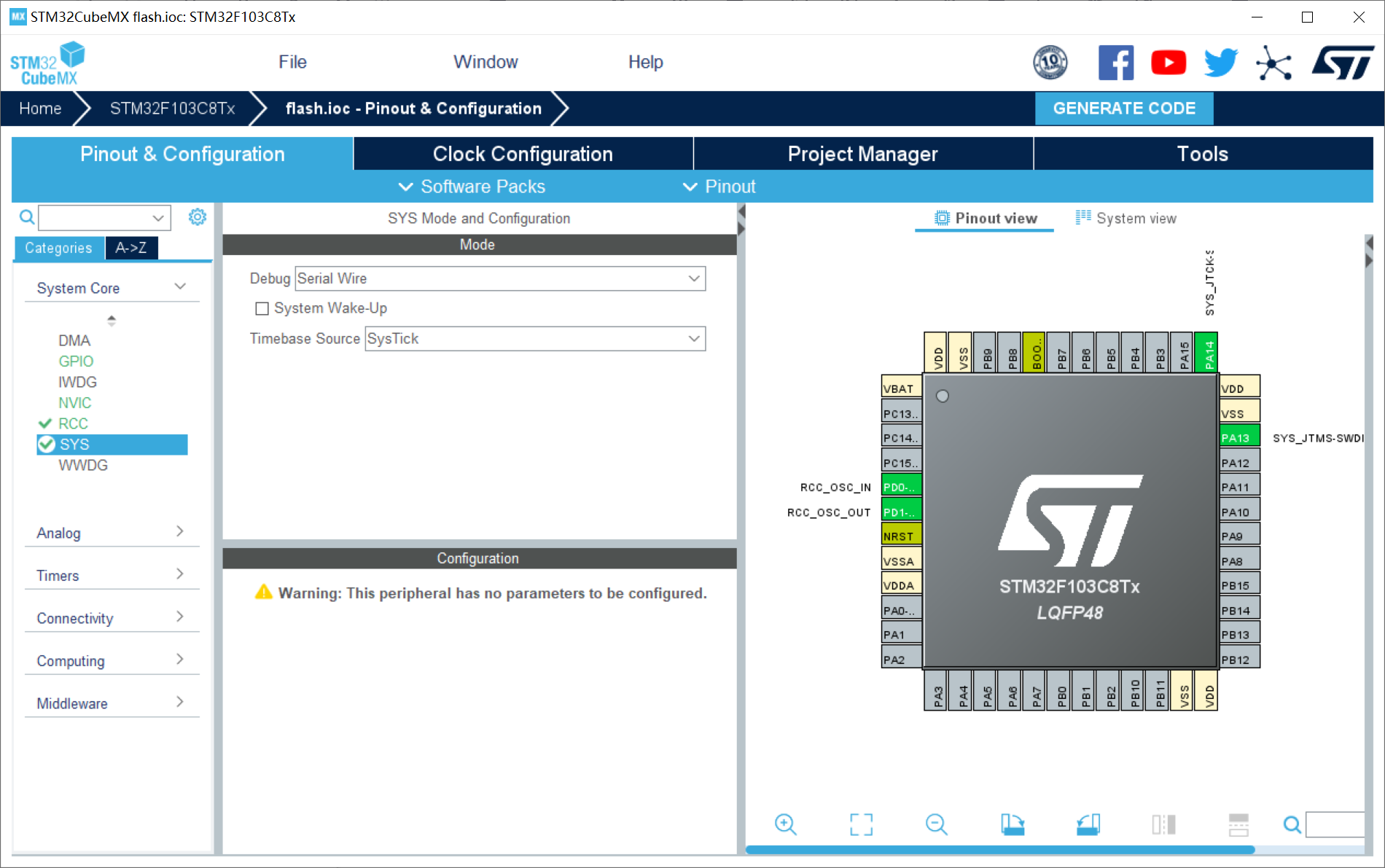Screen dimensions: 1385x868
Task: Select NVIC in System Core list
Action: click(x=75, y=403)
